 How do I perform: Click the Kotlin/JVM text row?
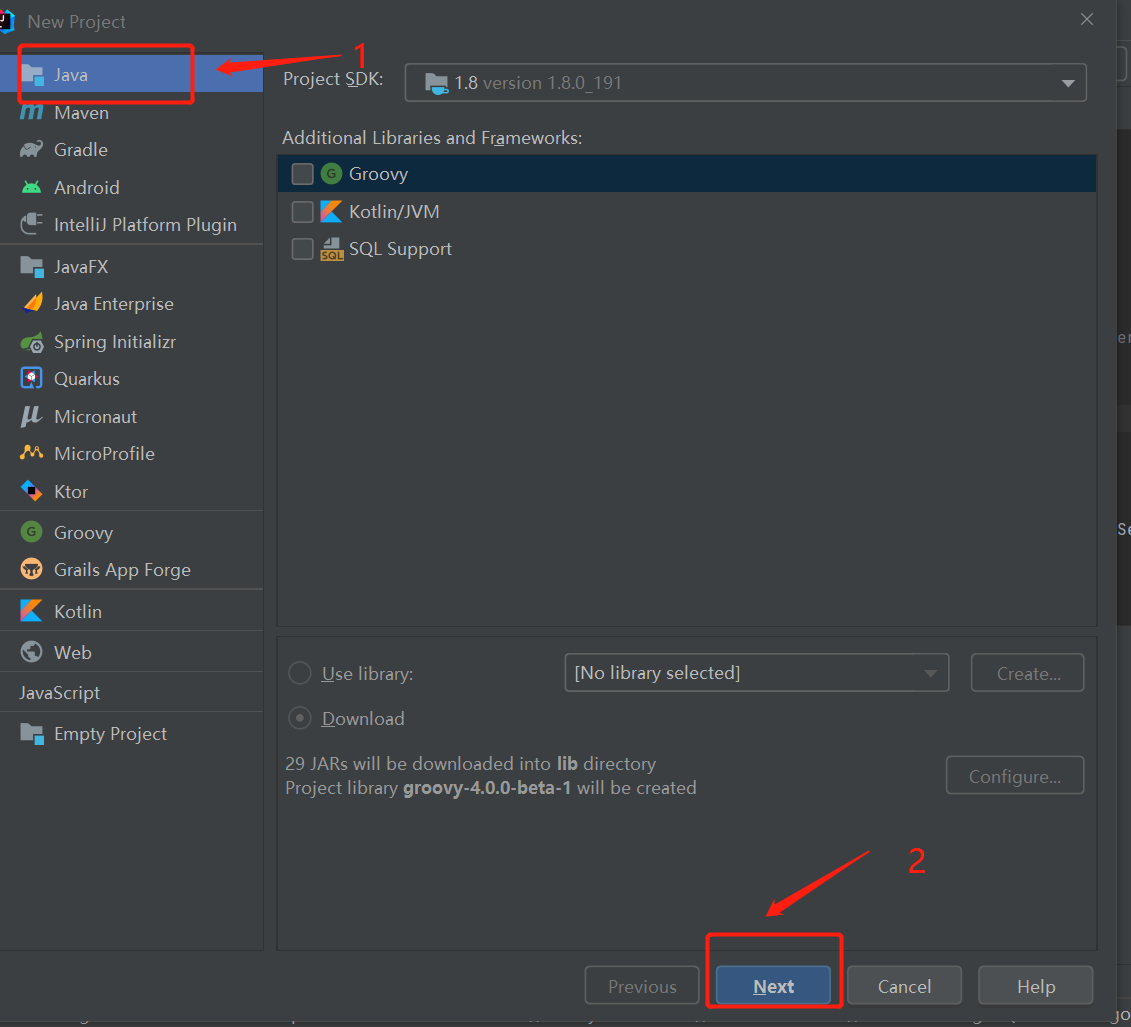[687, 211]
